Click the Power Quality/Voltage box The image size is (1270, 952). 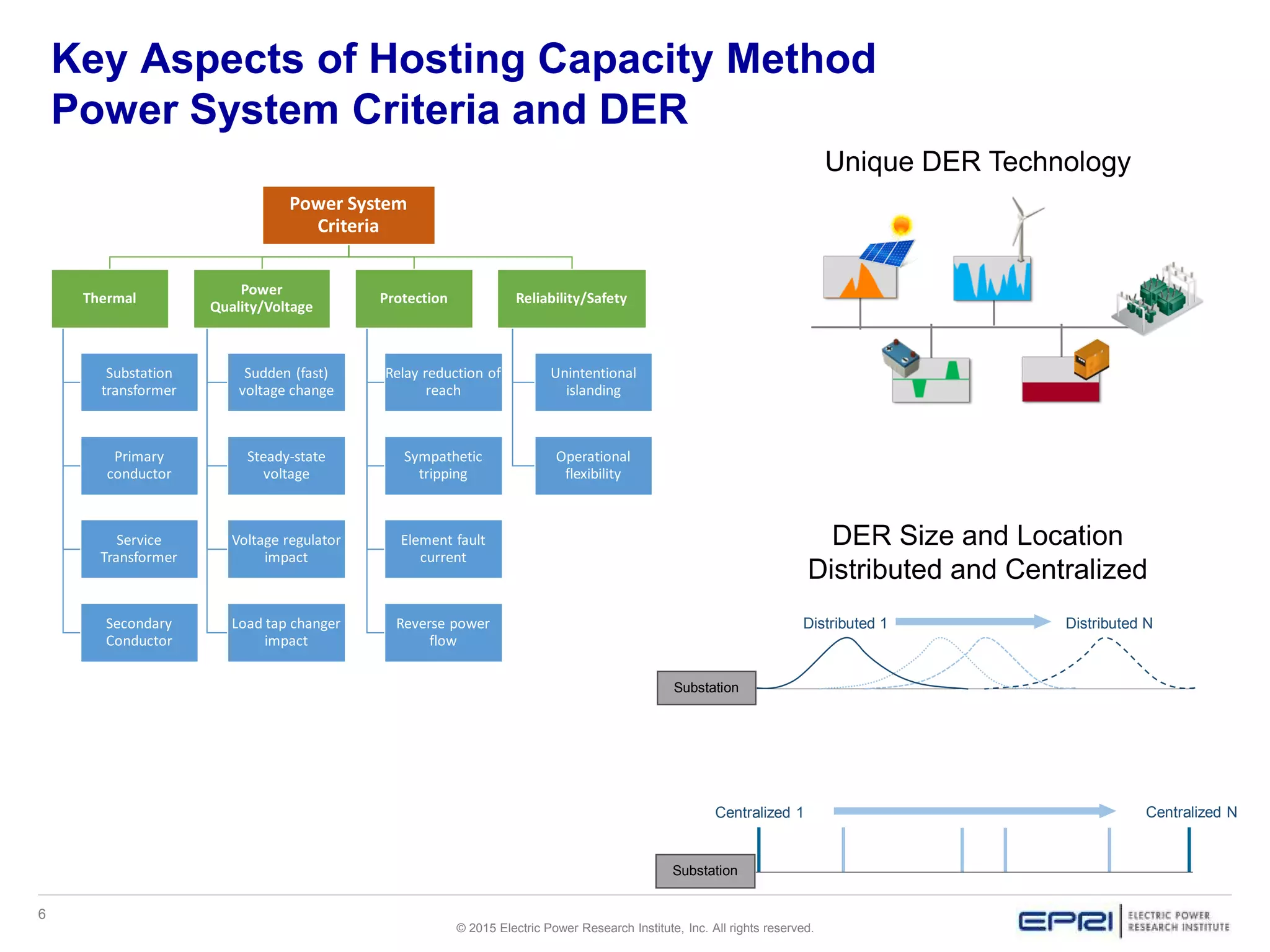point(262,298)
